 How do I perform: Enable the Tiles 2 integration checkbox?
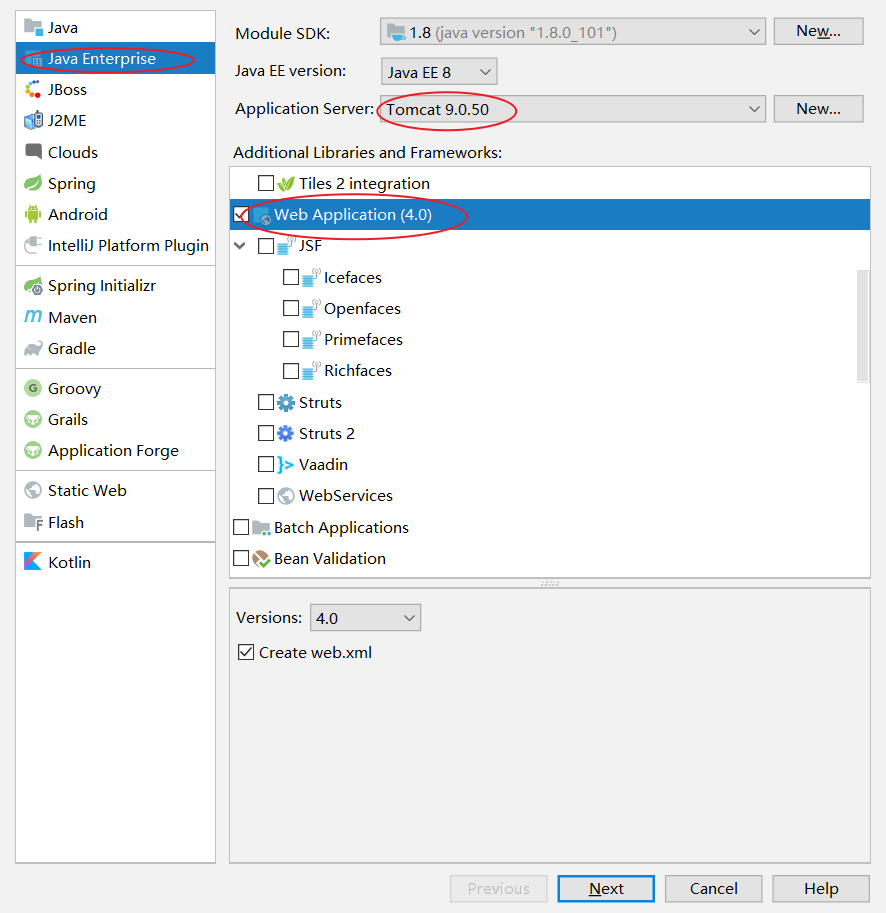266,183
